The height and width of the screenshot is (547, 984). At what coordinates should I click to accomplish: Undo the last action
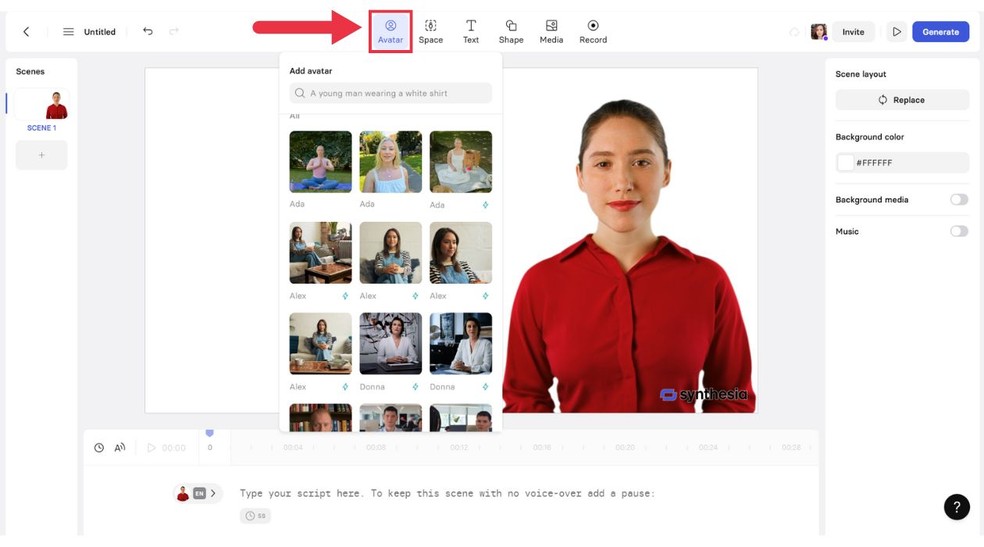point(147,31)
